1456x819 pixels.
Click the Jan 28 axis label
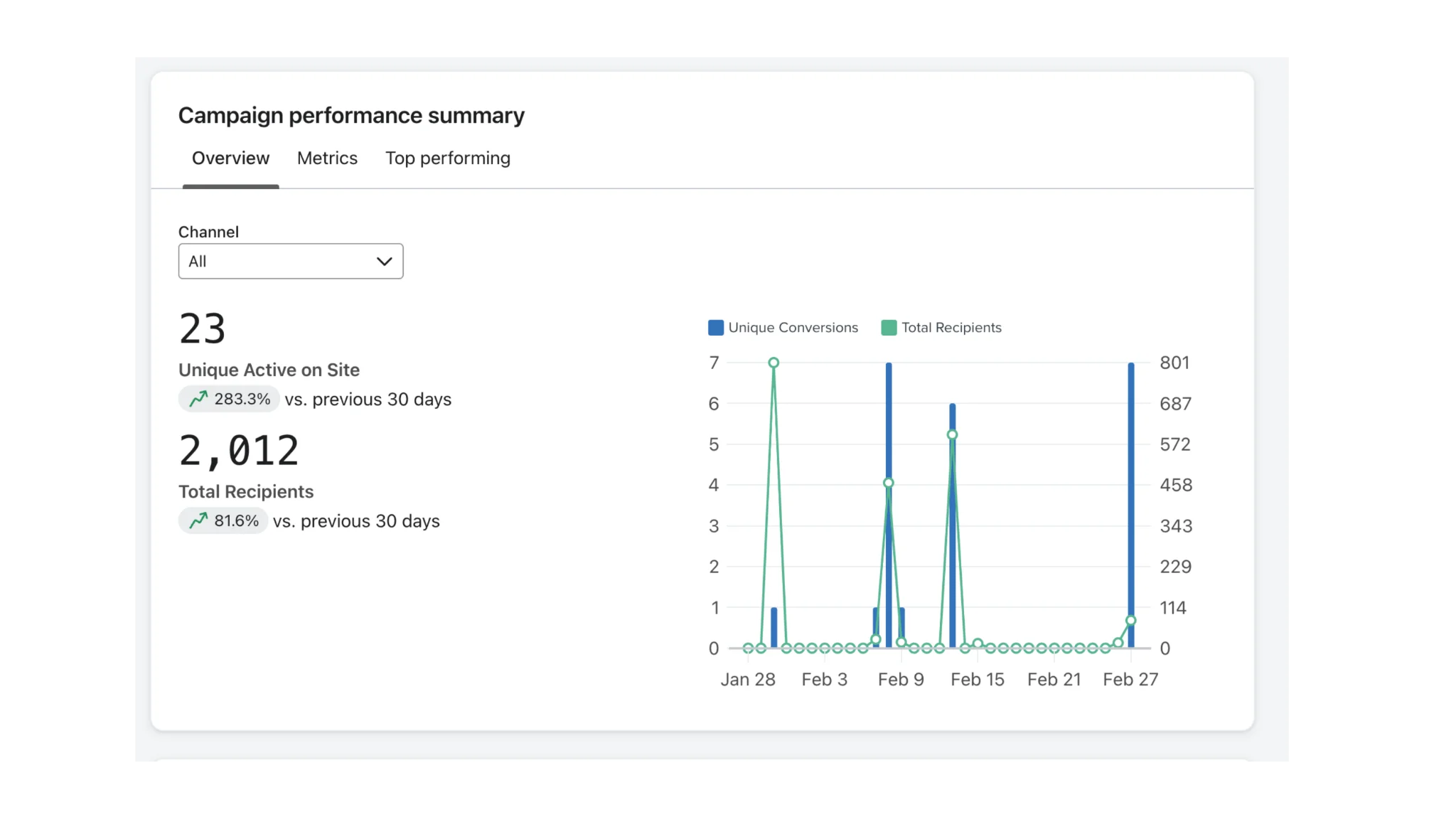[x=748, y=680]
